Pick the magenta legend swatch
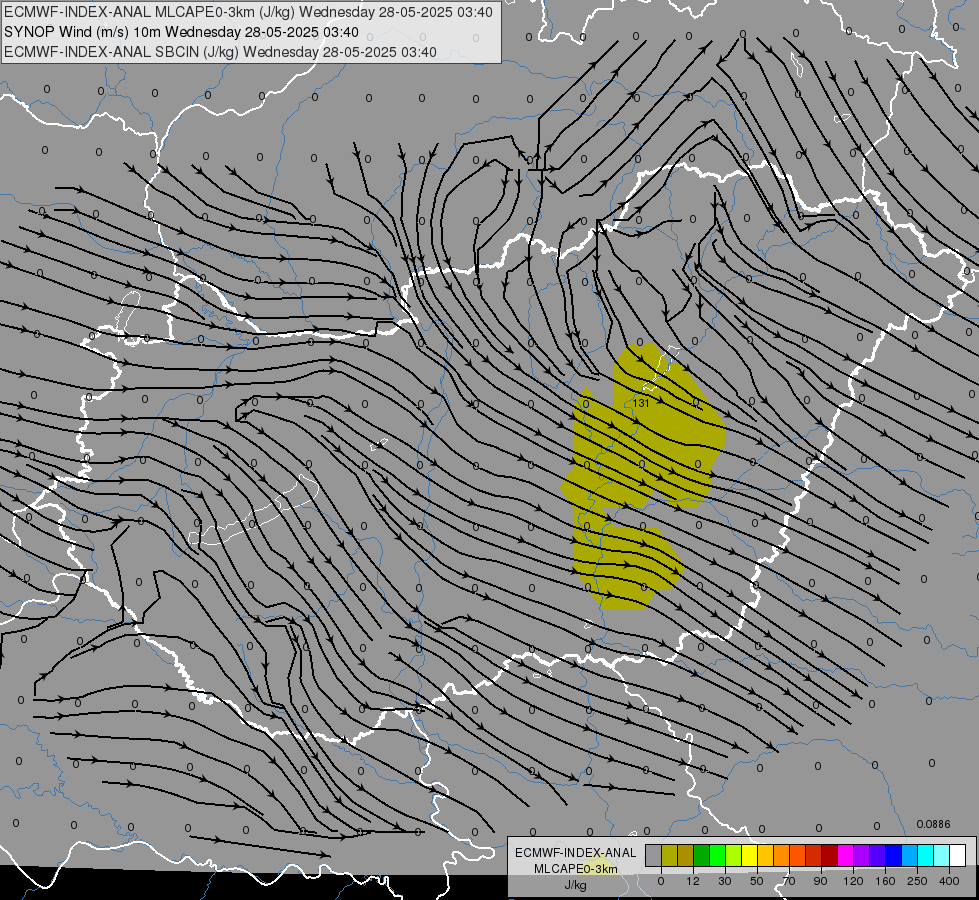Image resolution: width=979 pixels, height=900 pixels. click(845, 855)
